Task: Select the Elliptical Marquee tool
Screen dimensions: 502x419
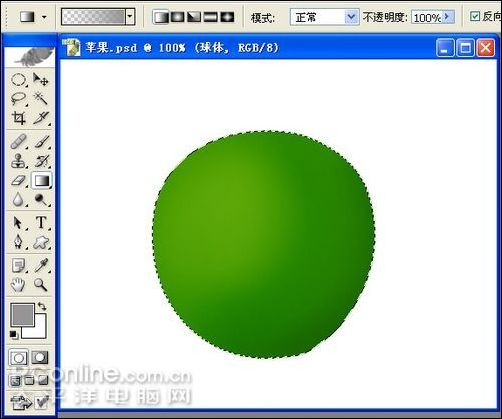Action: tap(18, 80)
